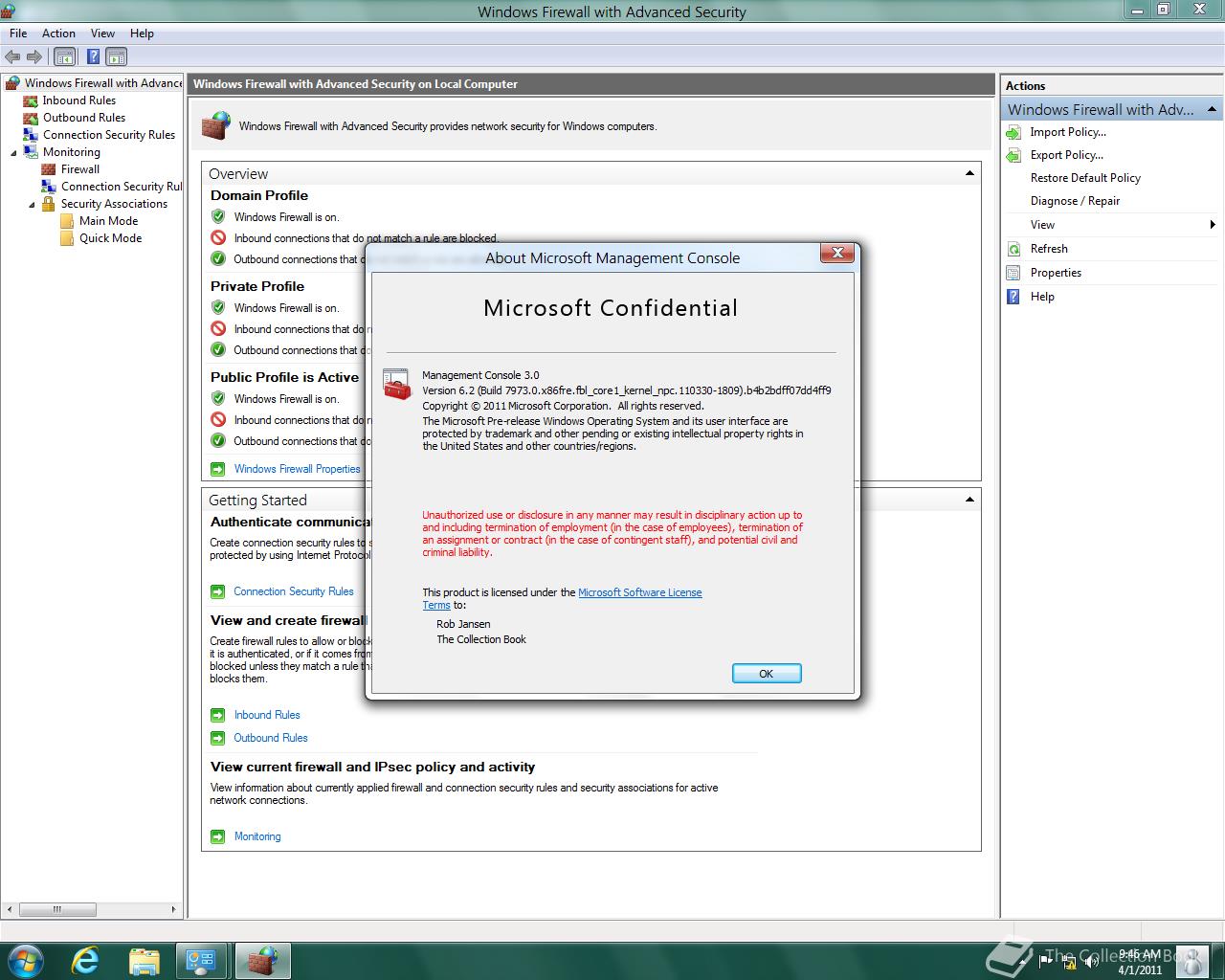
Task: Click the Back arrow toolbar icon
Action: [x=12, y=56]
